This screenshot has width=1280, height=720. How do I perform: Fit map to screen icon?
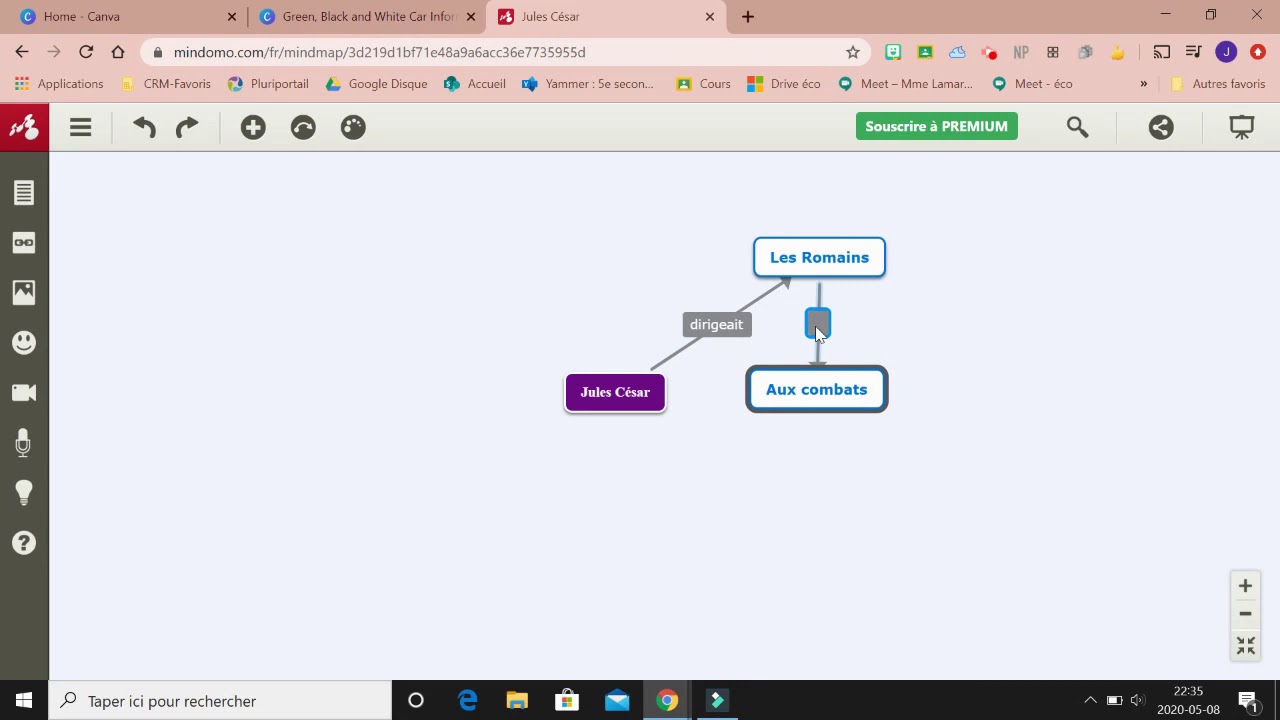[1245, 646]
